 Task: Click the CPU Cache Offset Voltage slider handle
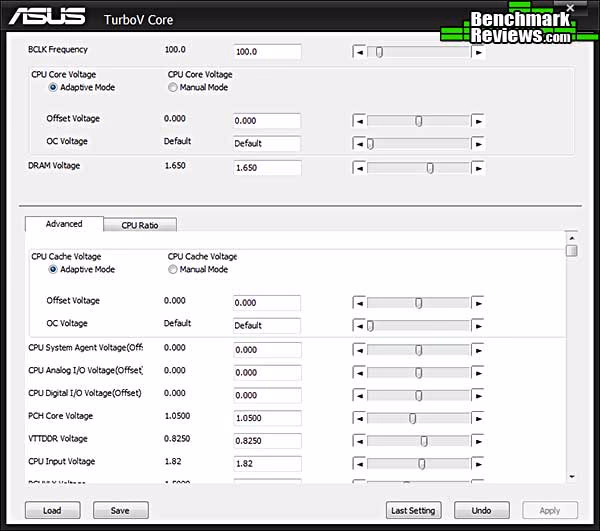coord(419,303)
